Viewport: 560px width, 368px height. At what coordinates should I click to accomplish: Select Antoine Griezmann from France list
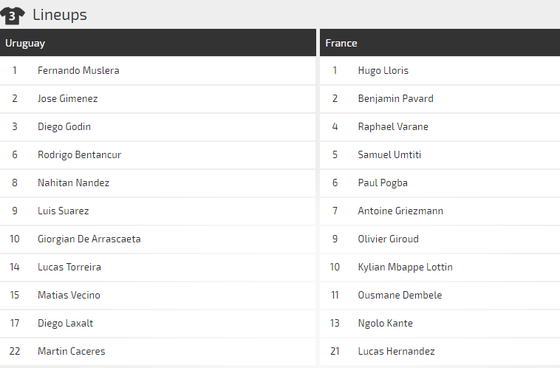(x=400, y=211)
